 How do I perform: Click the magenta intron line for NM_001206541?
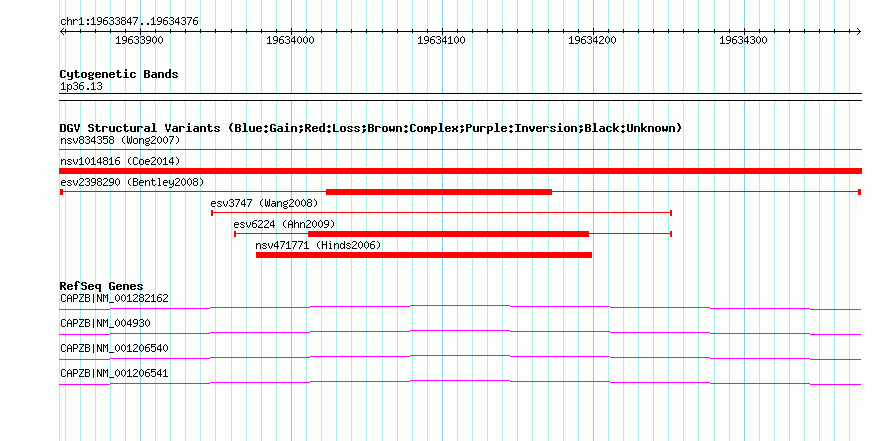tap(460, 381)
